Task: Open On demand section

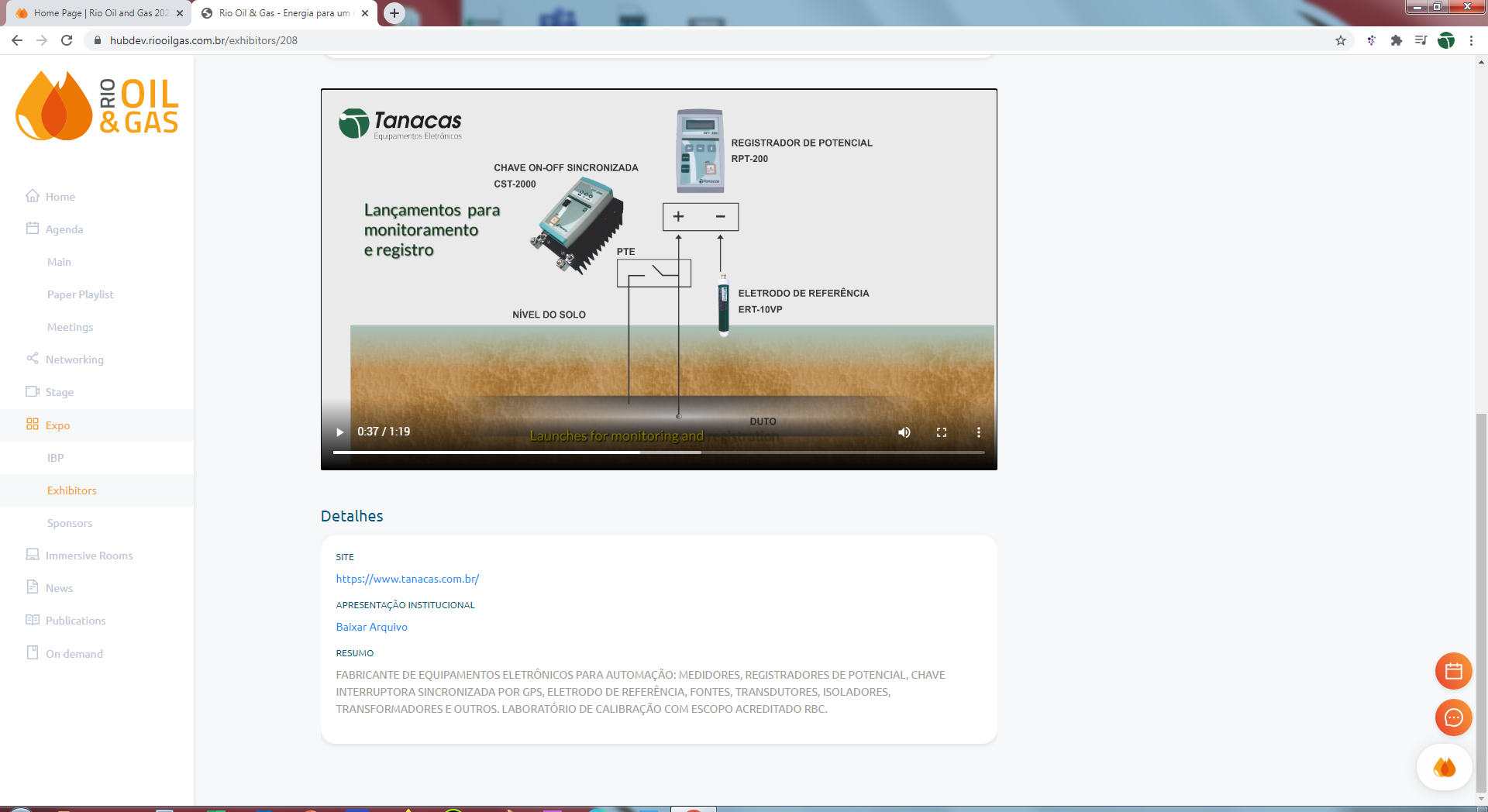Action: click(74, 654)
